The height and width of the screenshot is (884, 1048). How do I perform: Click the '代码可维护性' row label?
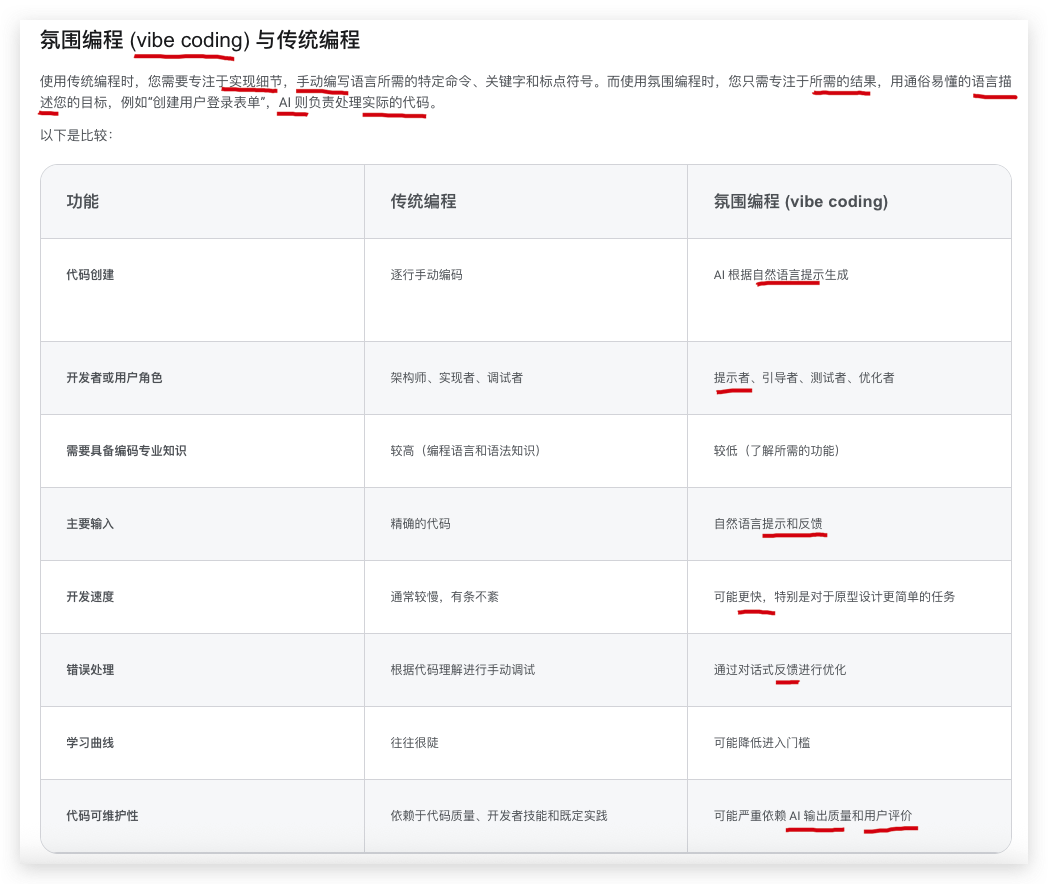coord(102,816)
